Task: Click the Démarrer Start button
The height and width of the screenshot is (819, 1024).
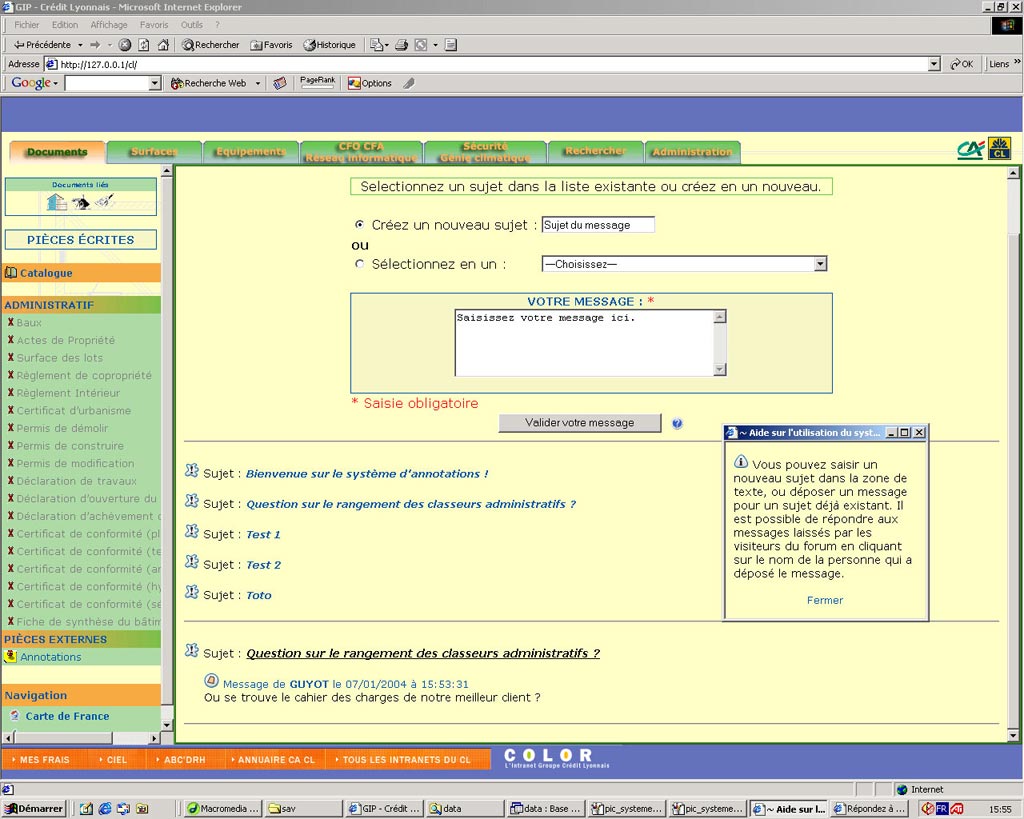Action: tap(33, 808)
